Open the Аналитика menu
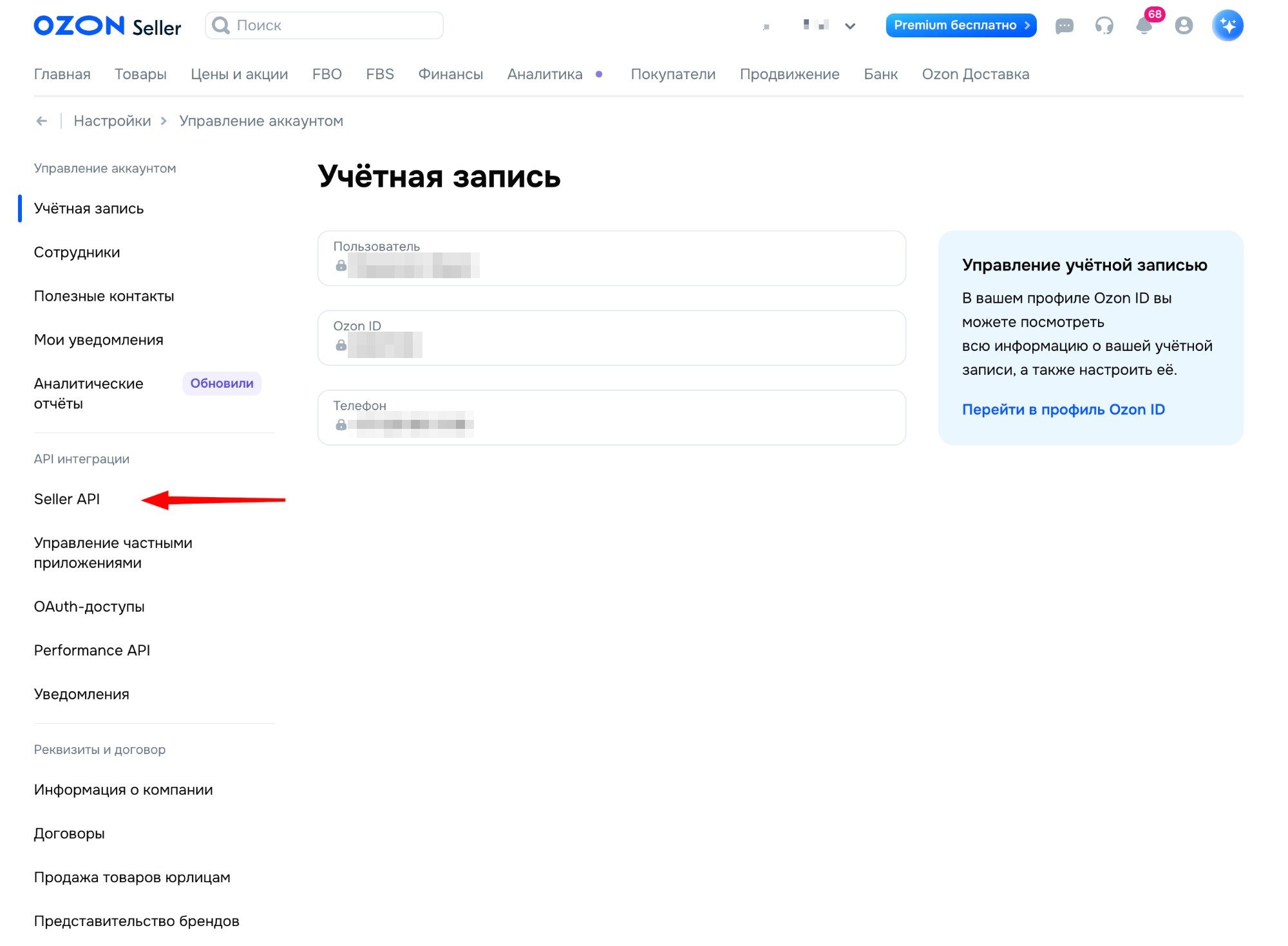 pyautogui.click(x=545, y=74)
